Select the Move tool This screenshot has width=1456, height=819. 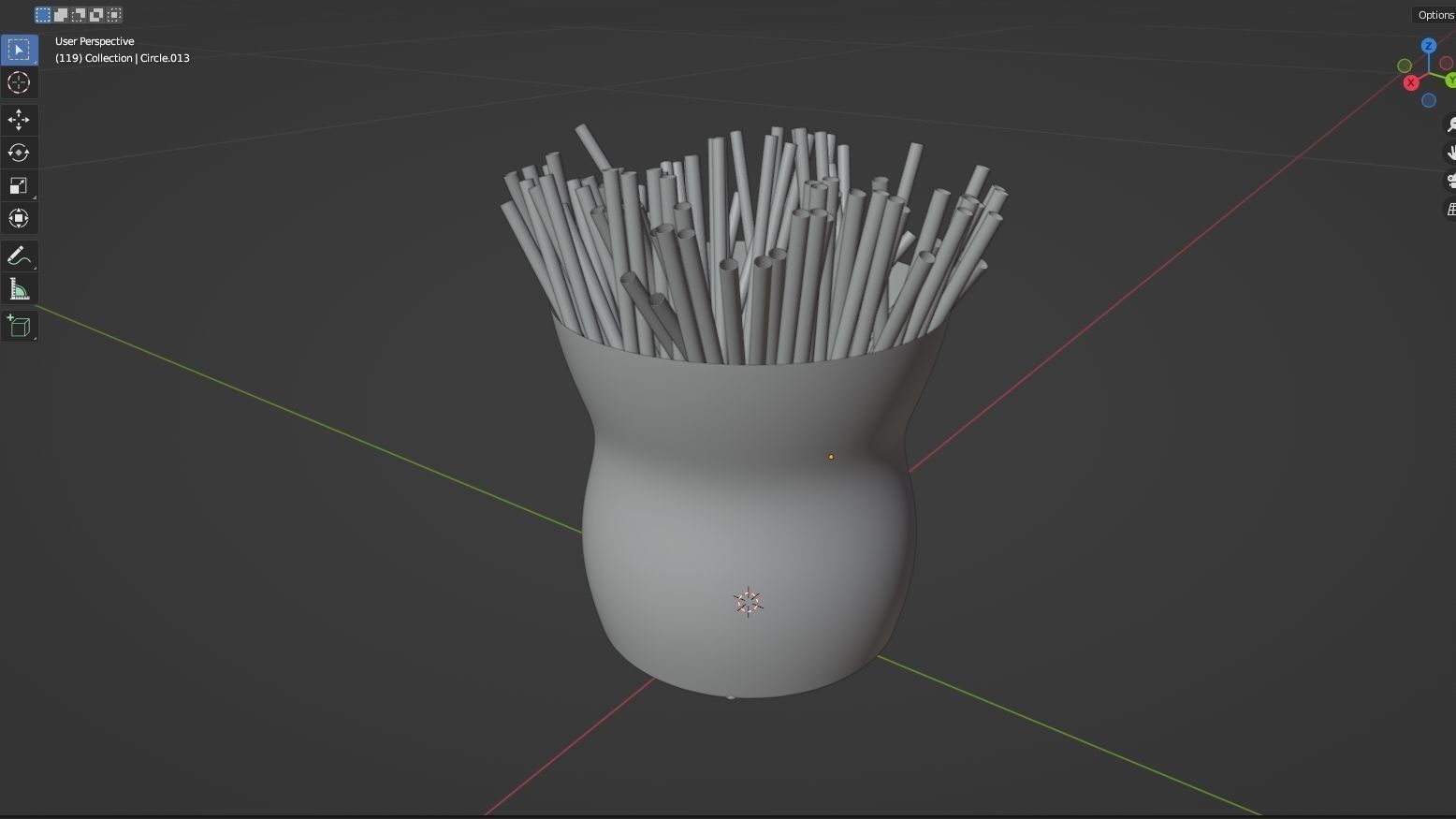pyautogui.click(x=19, y=120)
